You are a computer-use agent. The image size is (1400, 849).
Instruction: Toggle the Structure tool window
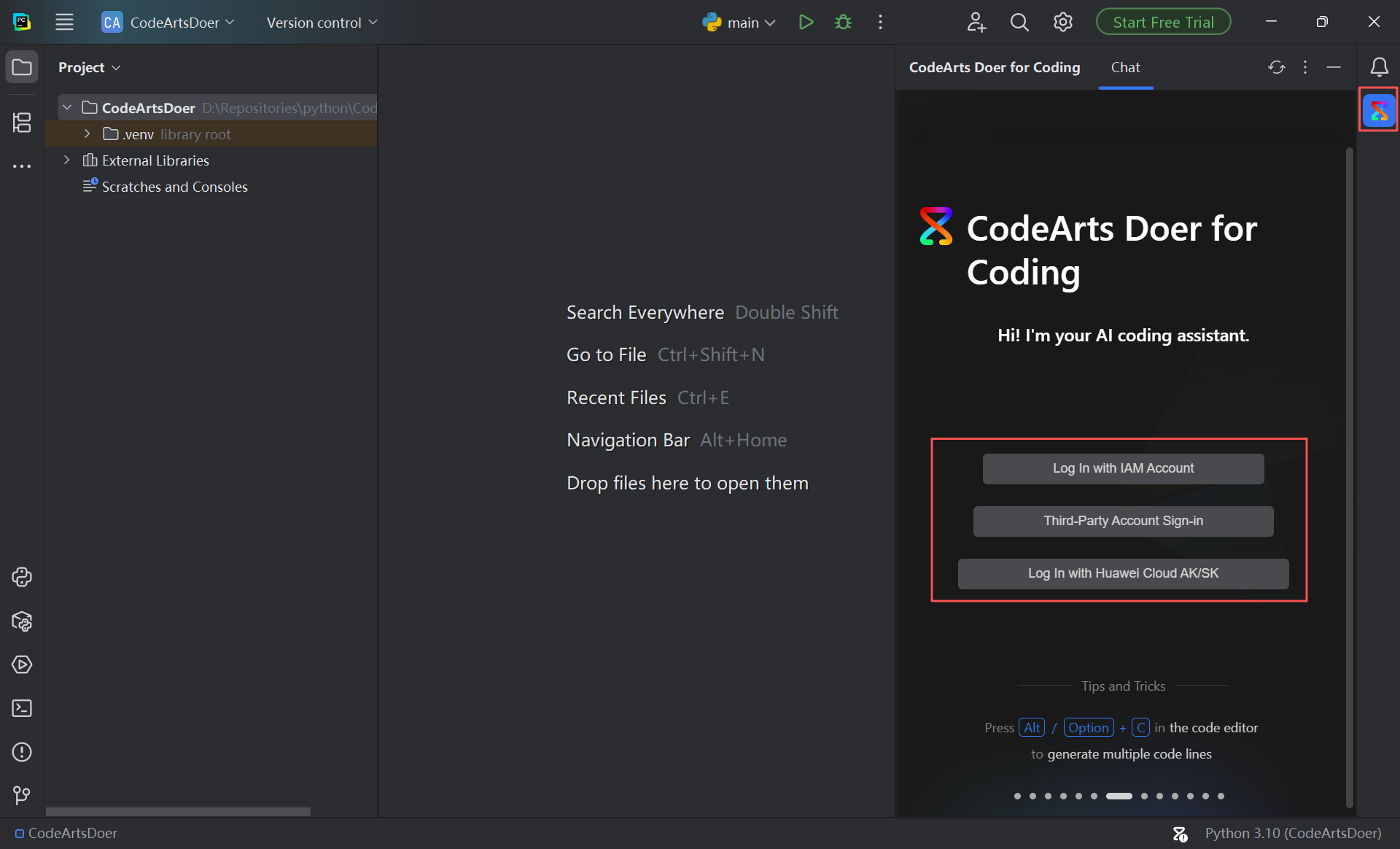point(22,123)
